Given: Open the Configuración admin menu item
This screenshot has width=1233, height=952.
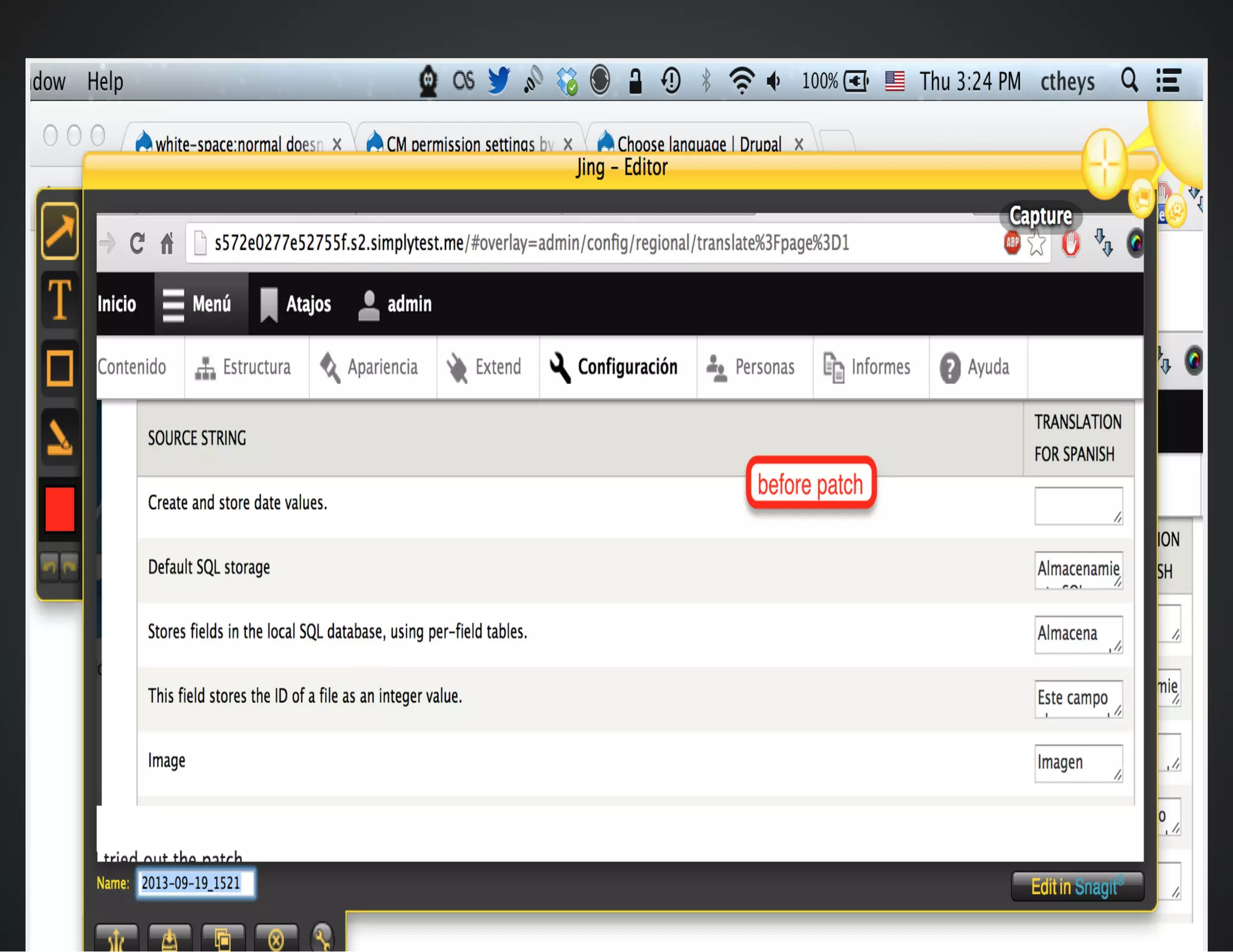Looking at the screenshot, I should [x=615, y=367].
